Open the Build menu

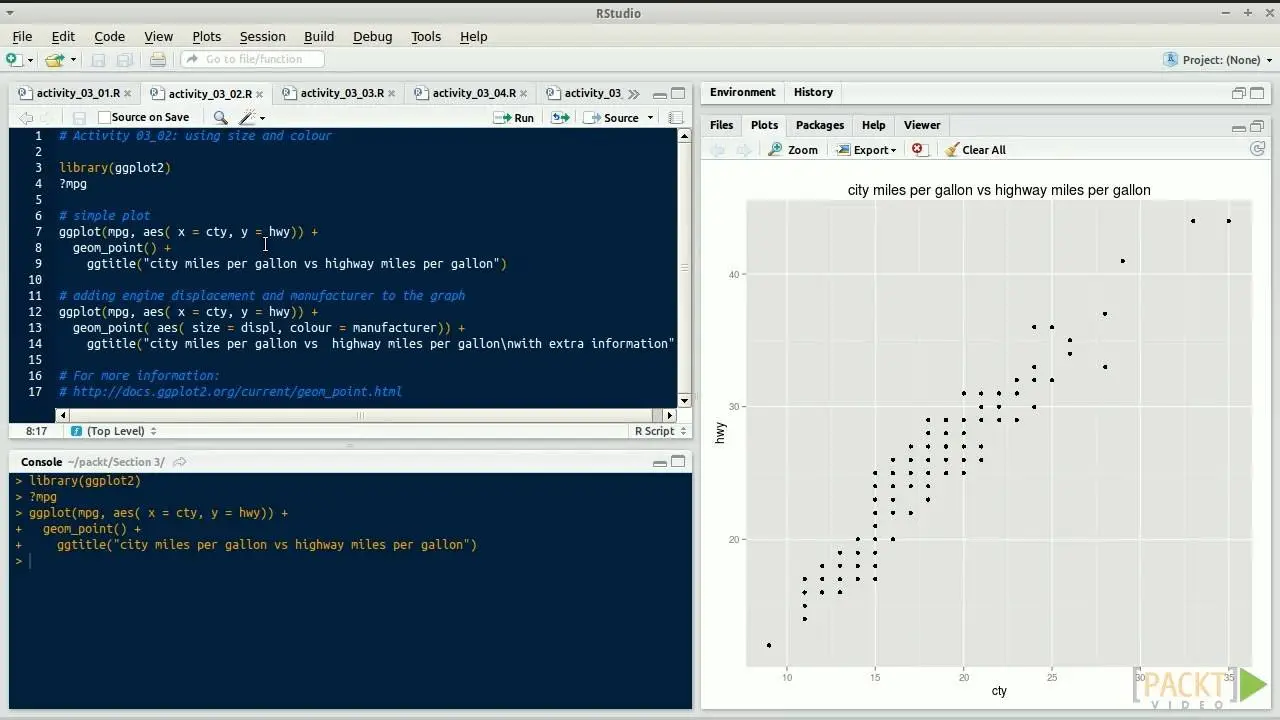[x=319, y=36]
